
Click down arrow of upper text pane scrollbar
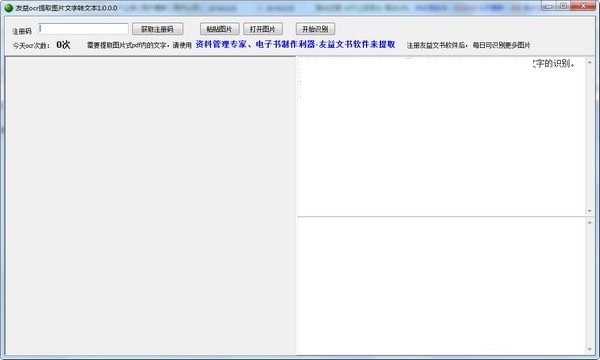pyautogui.click(x=589, y=211)
